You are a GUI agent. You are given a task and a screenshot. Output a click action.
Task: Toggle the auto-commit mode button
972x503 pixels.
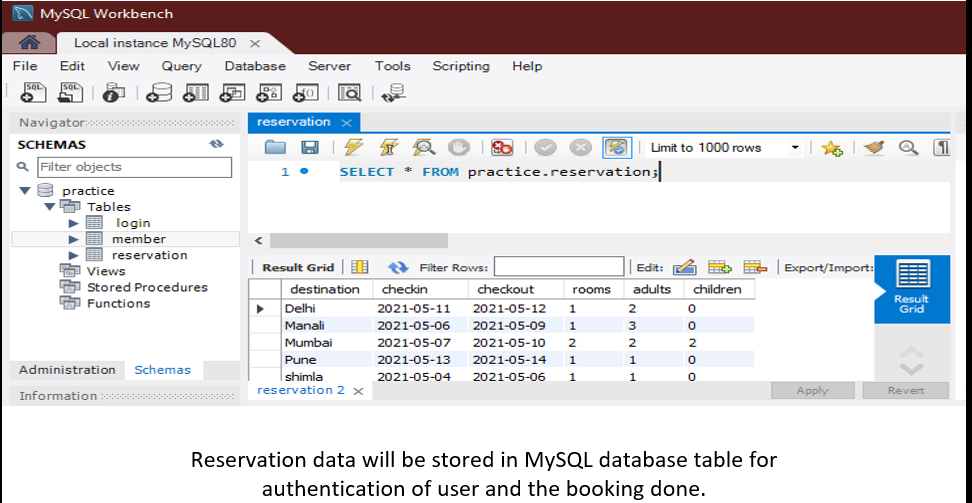pyautogui.click(x=617, y=147)
